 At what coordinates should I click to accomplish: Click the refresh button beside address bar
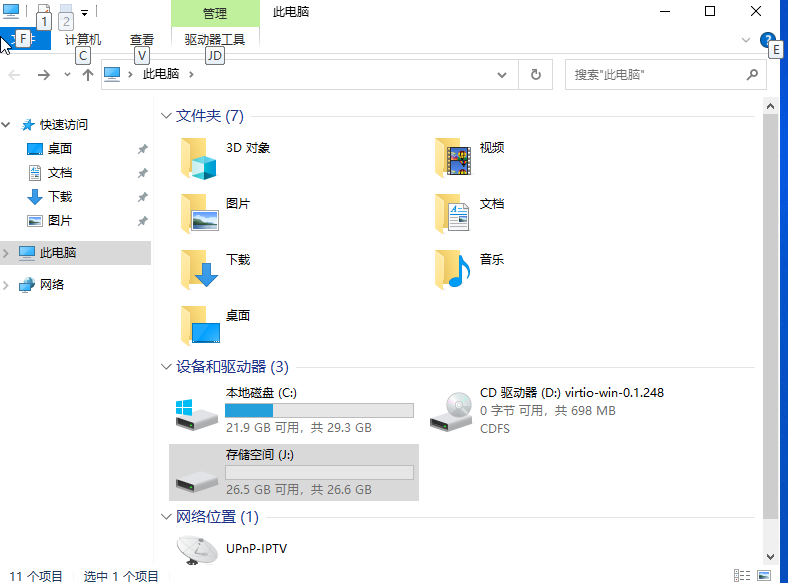tap(536, 75)
